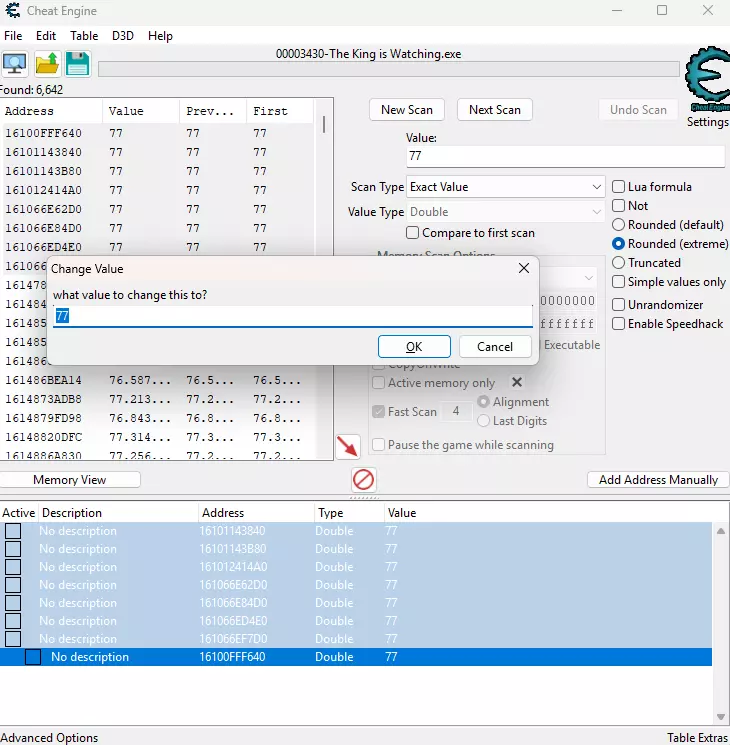Check Compare to first scan
Screen dimensions: 730x745
click(x=413, y=233)
